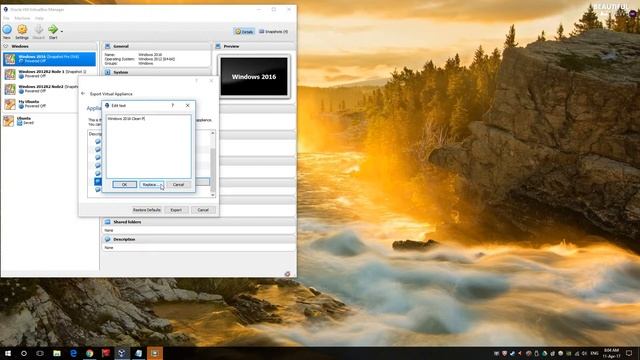Close the Edit text dialog

(x=188, y=105)
